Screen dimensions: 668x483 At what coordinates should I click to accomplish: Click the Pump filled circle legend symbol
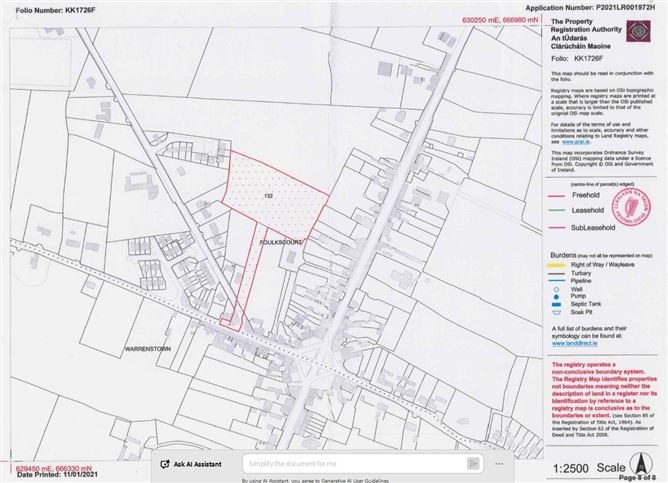(x=556, y=296)
